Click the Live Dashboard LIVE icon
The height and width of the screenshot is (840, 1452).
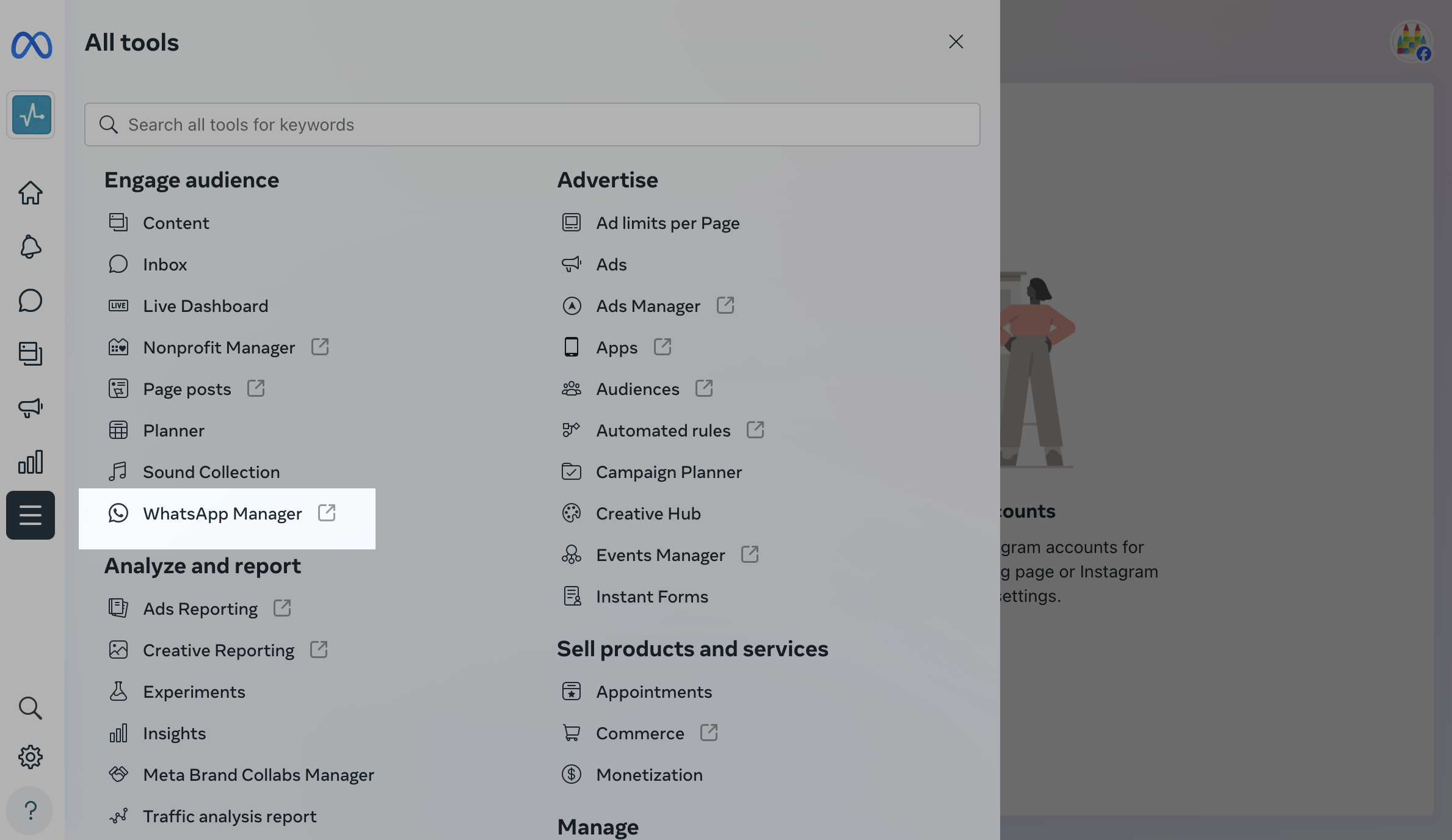tap(118, 305)
